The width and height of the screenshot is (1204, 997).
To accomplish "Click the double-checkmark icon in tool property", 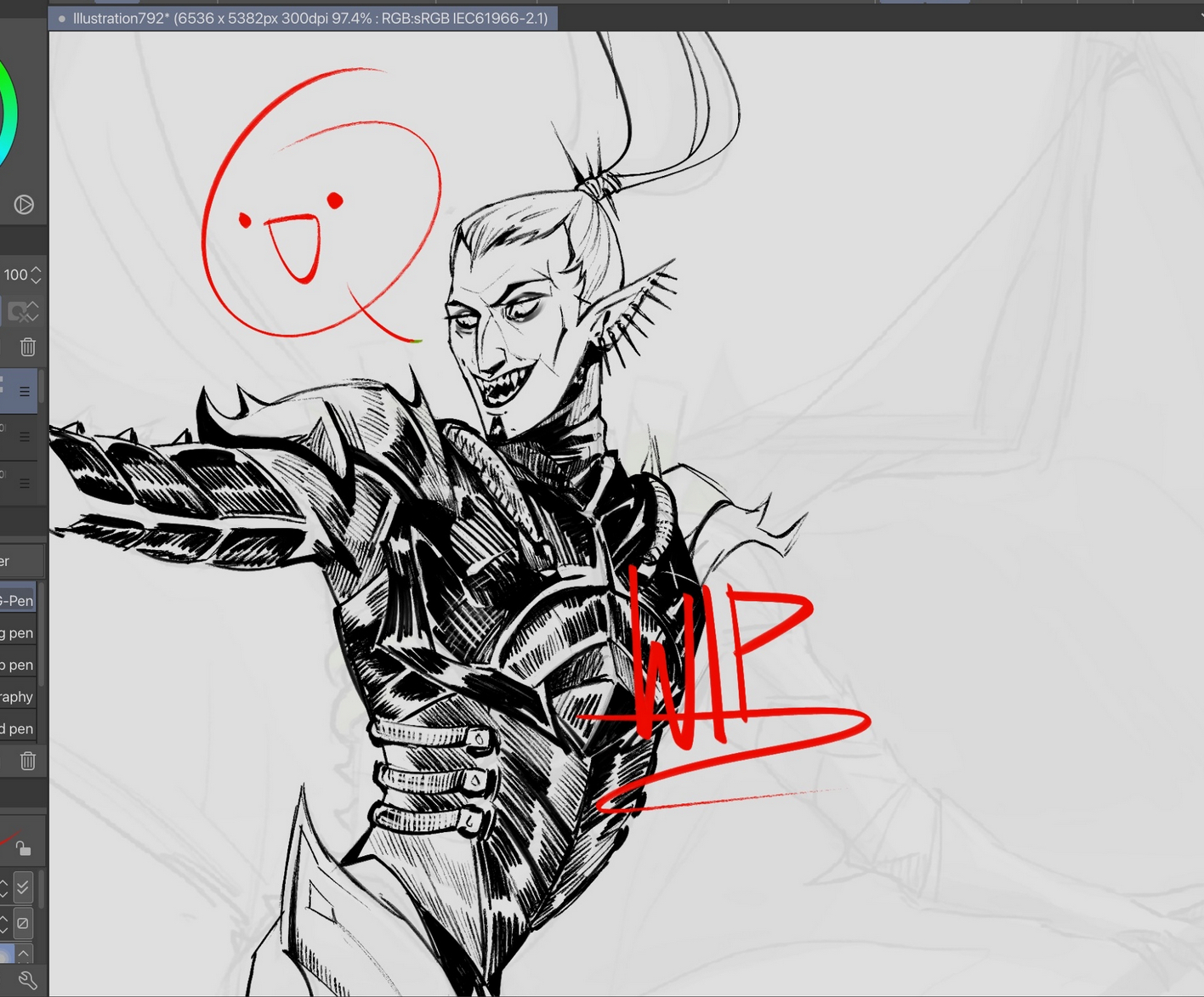I will (23, 888).
